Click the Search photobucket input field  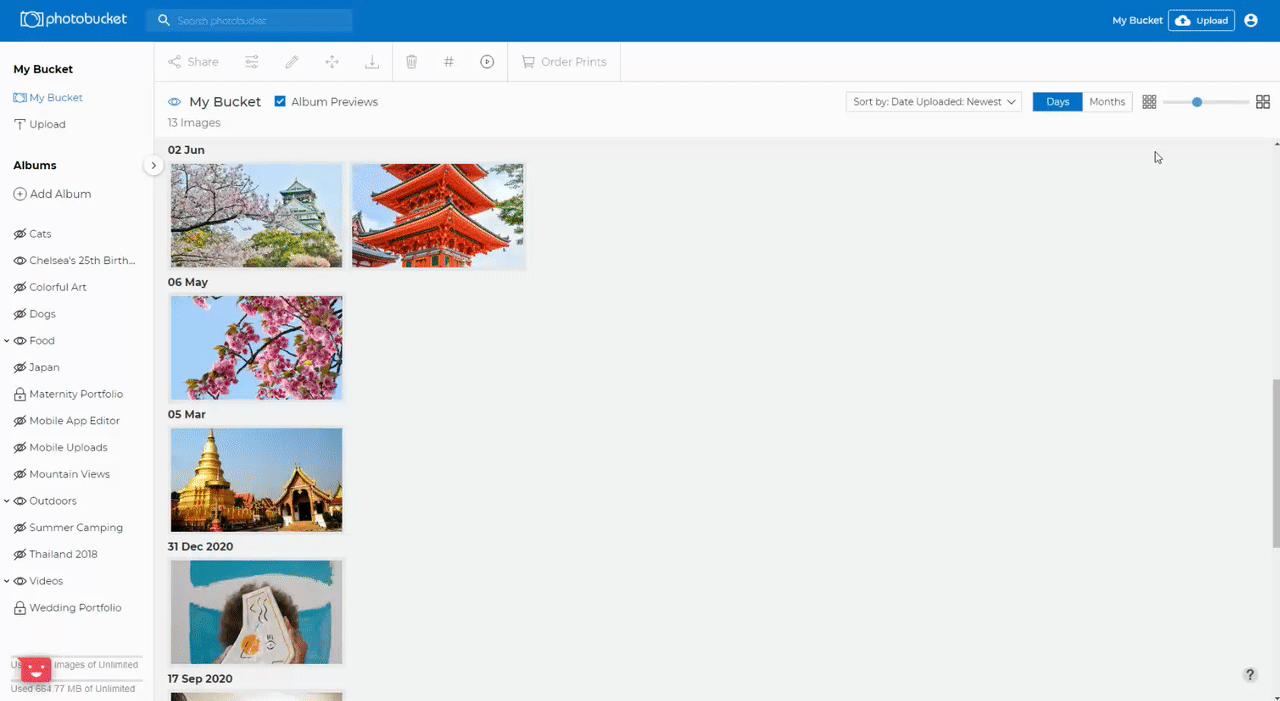(x=249, y=20)
